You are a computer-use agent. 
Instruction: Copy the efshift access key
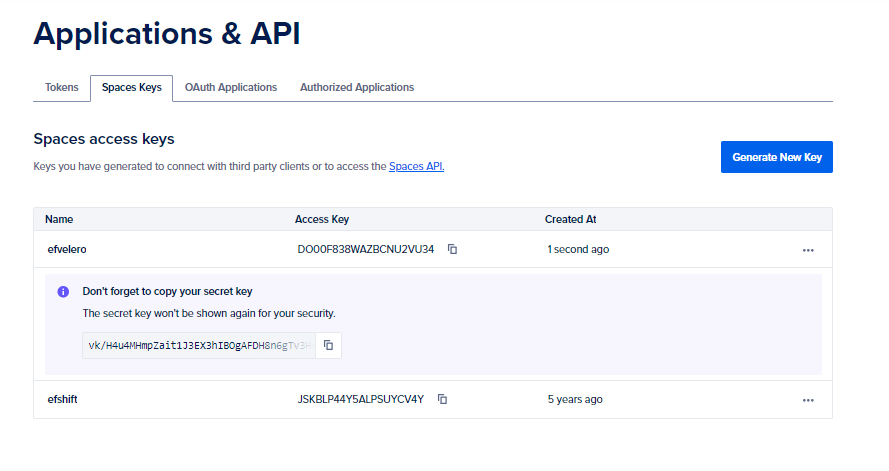click(442, 399)
